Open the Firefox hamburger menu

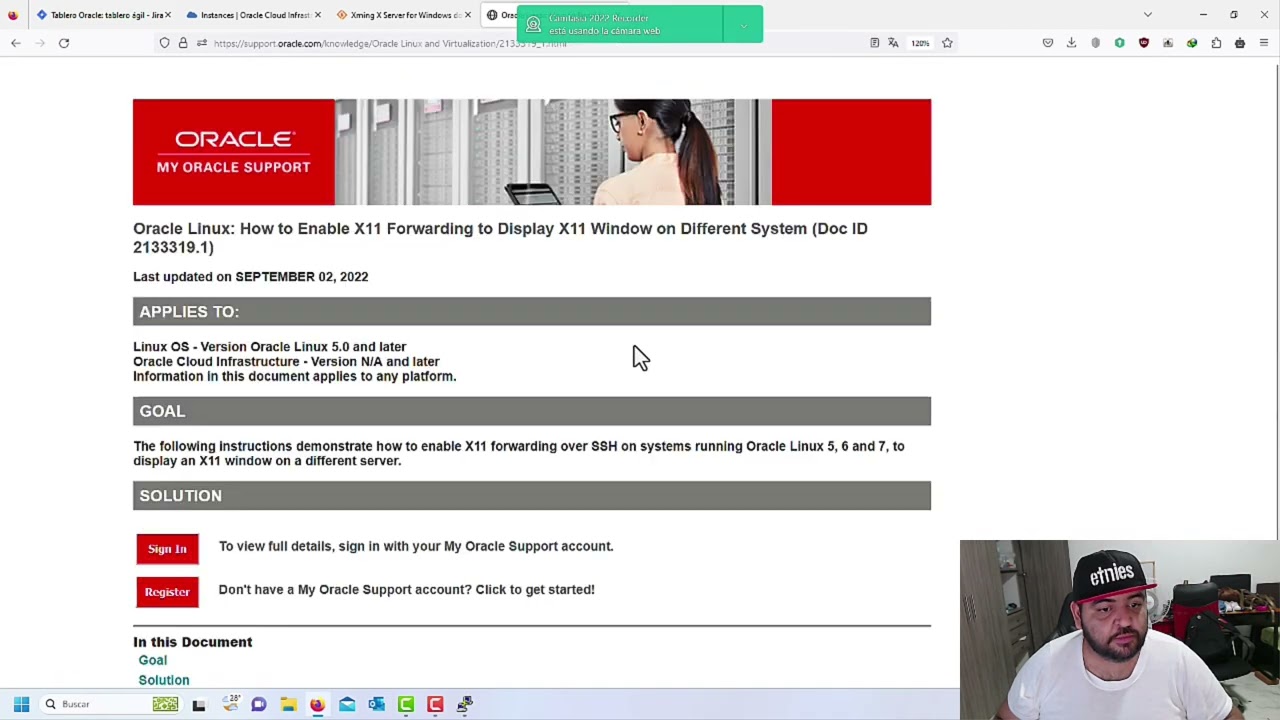(x=1264, y=43)
